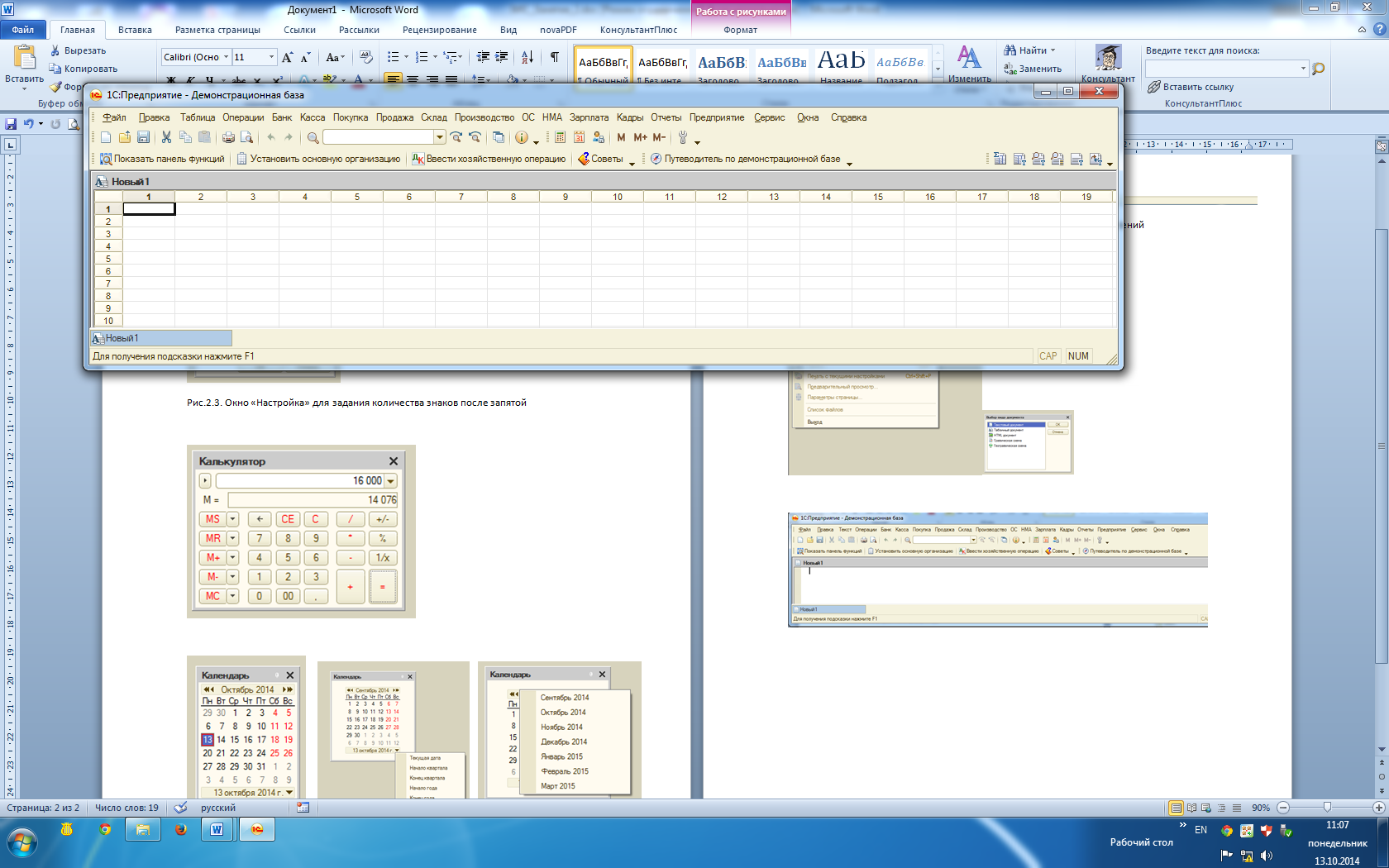Screen dimensions: 1389x868
Task: Click the wrench tools icon in 1C toolbar
Action: [x=683, y=137]
